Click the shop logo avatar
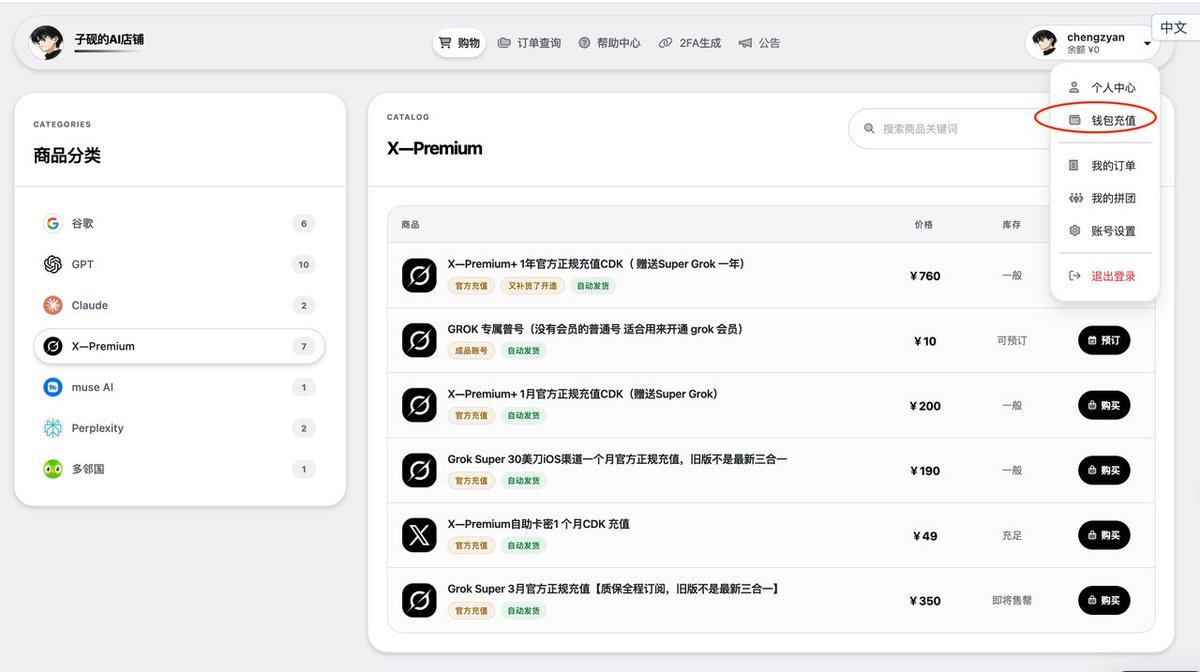The image size is (1200, 672). coord(46,43)
